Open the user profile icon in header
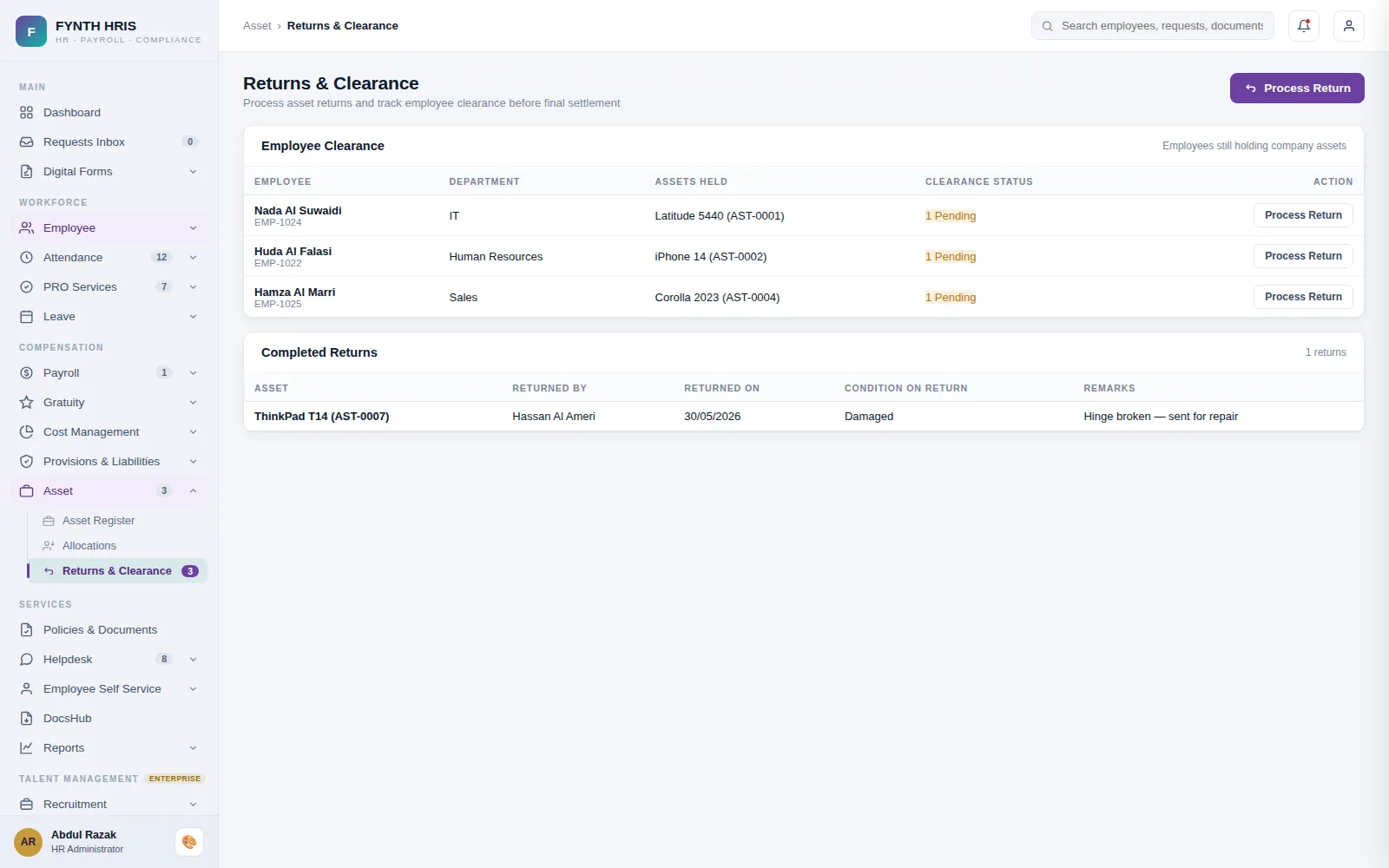 pos(1349,26)
